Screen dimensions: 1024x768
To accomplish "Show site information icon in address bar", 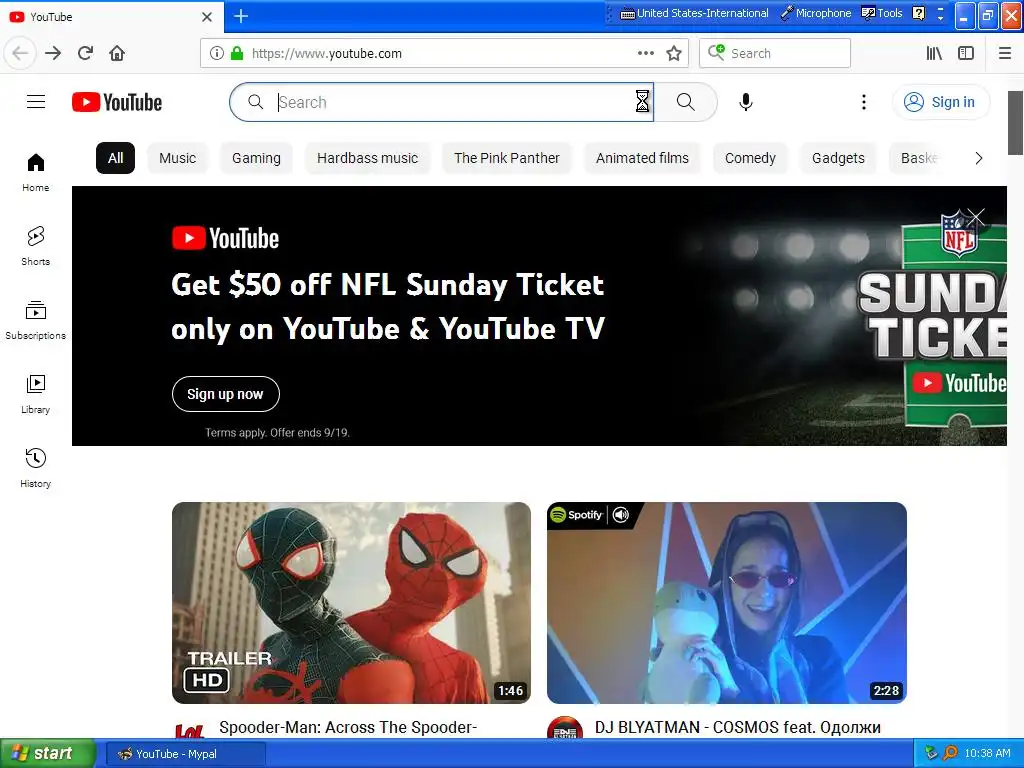I will (x=216, y=53).
